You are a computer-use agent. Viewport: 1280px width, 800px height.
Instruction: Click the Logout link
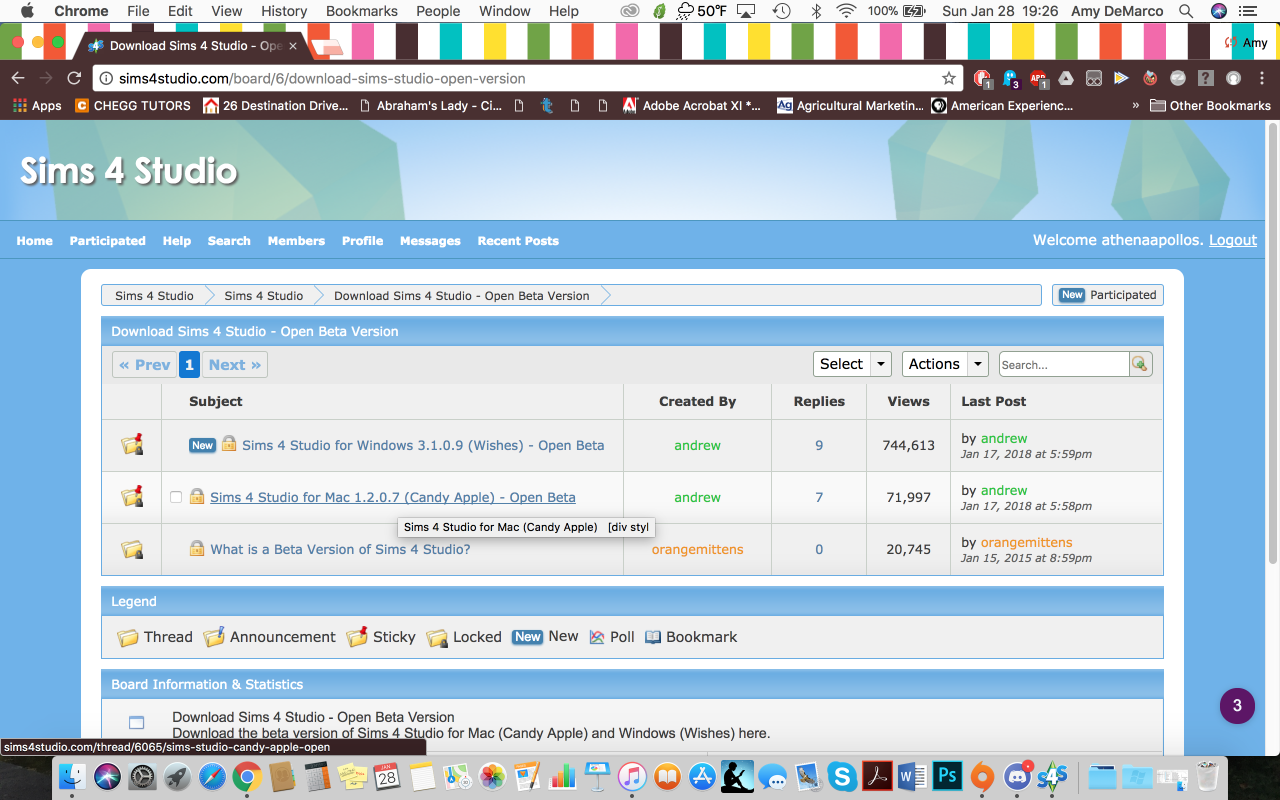coord(1233,240)
